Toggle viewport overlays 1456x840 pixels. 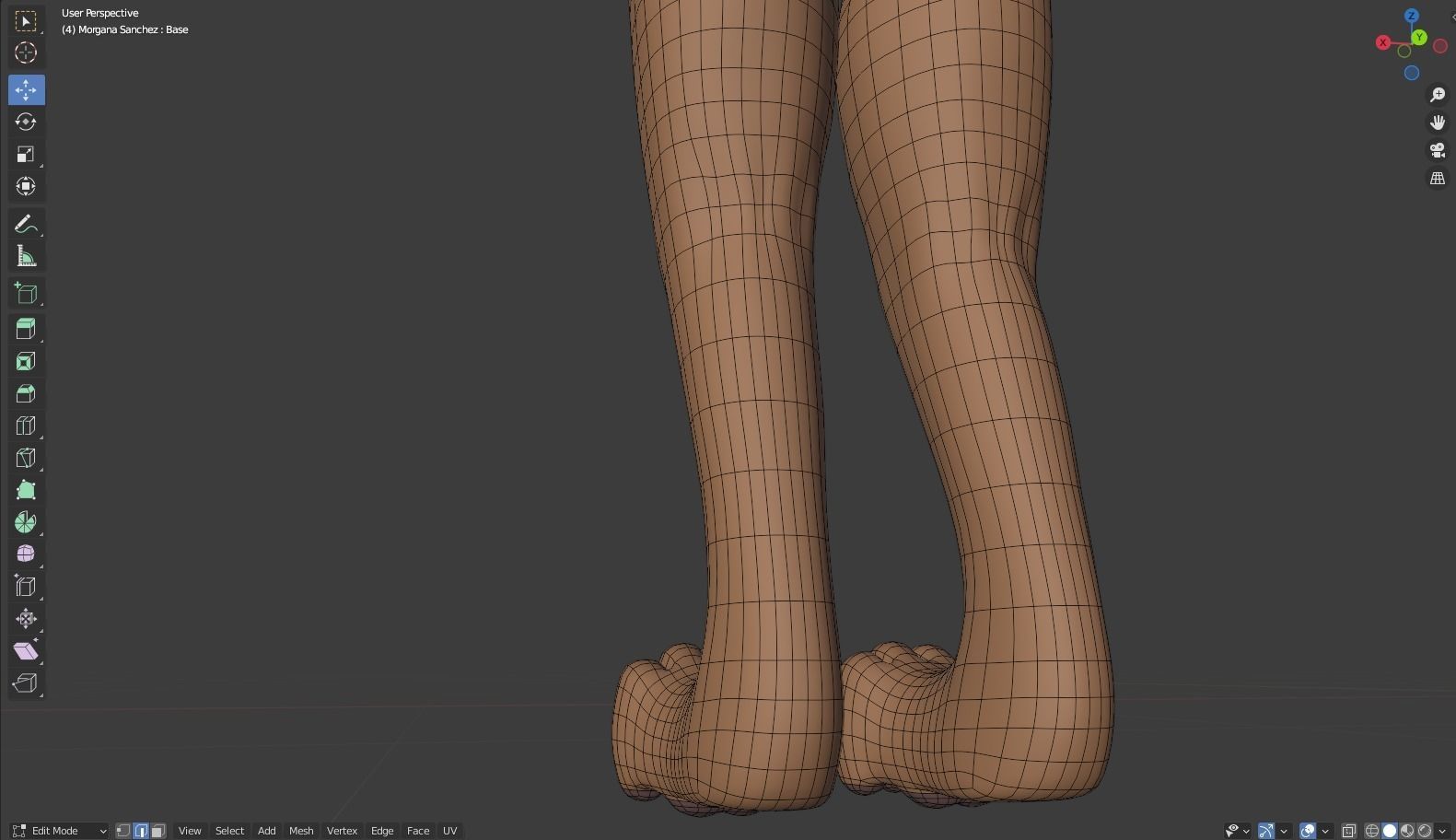pos(1308,831)
